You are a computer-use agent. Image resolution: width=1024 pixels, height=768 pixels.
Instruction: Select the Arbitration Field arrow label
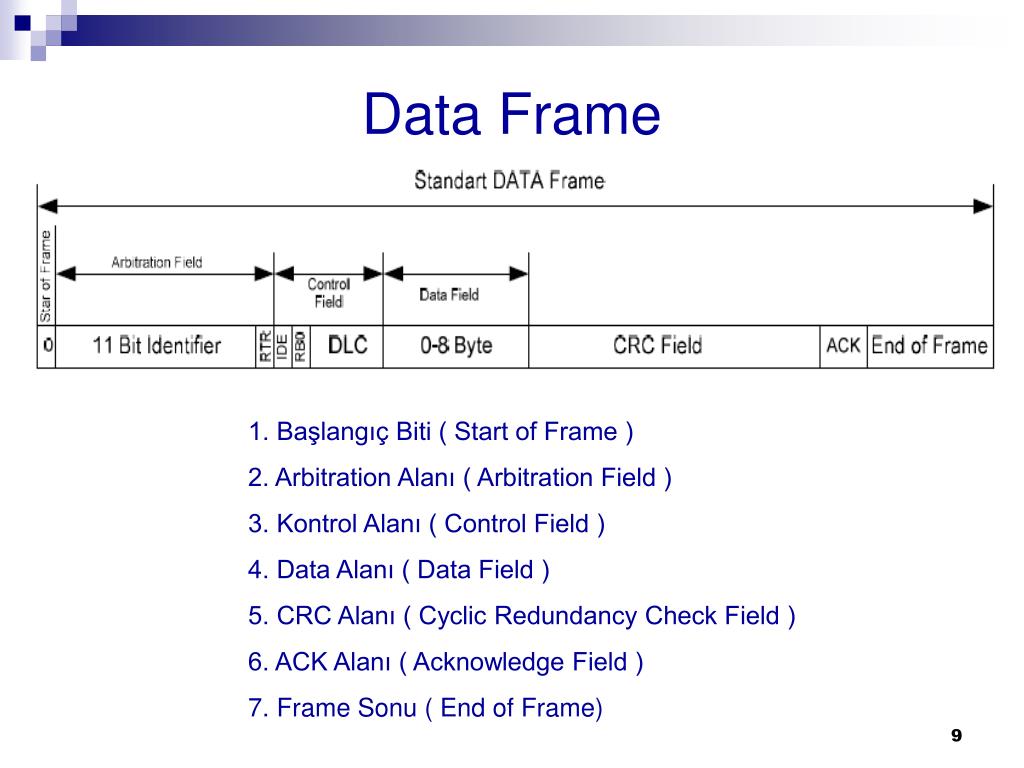157,263
